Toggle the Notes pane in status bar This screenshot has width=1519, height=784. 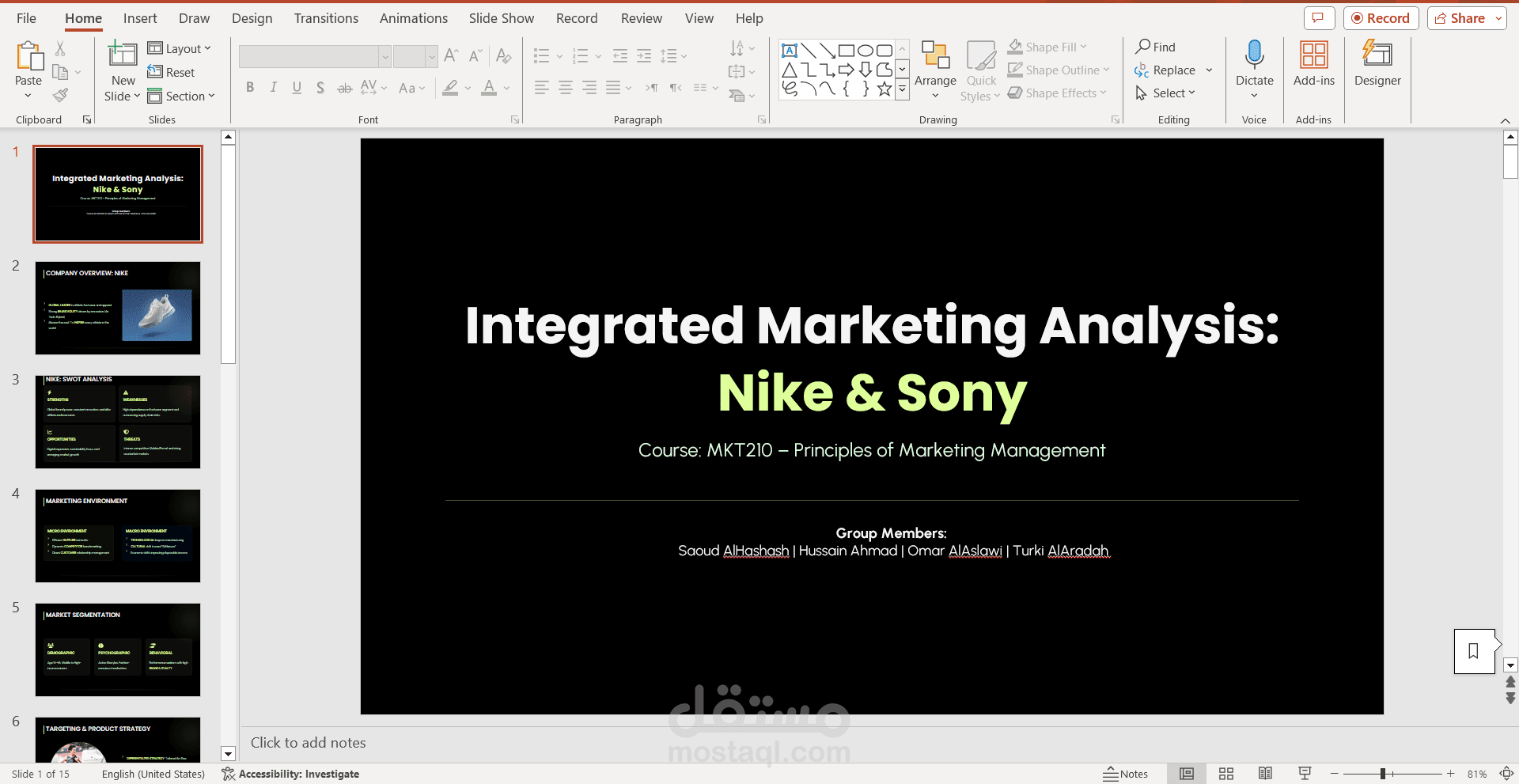tap(1125, 774)
